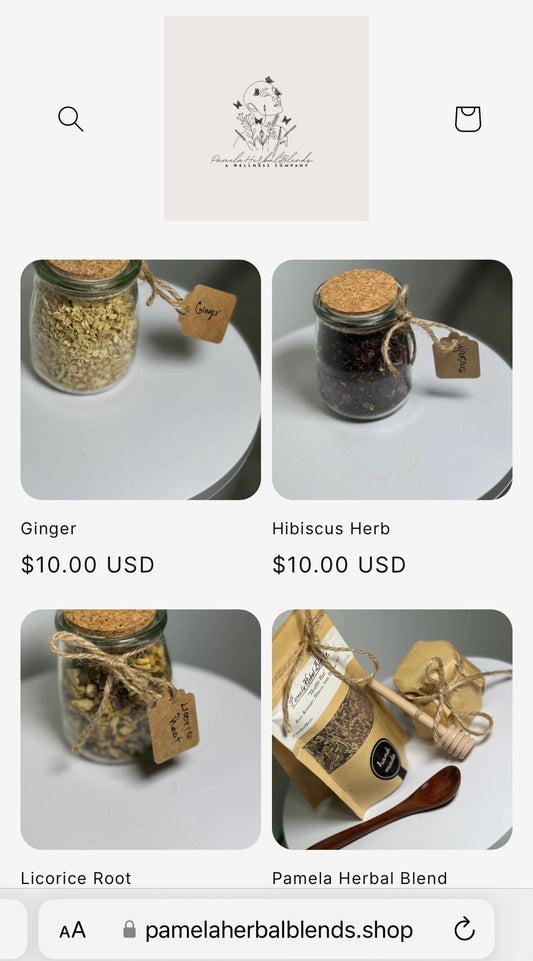Tap the padlock security icon
Screen dimensions: 533x961
129,929
